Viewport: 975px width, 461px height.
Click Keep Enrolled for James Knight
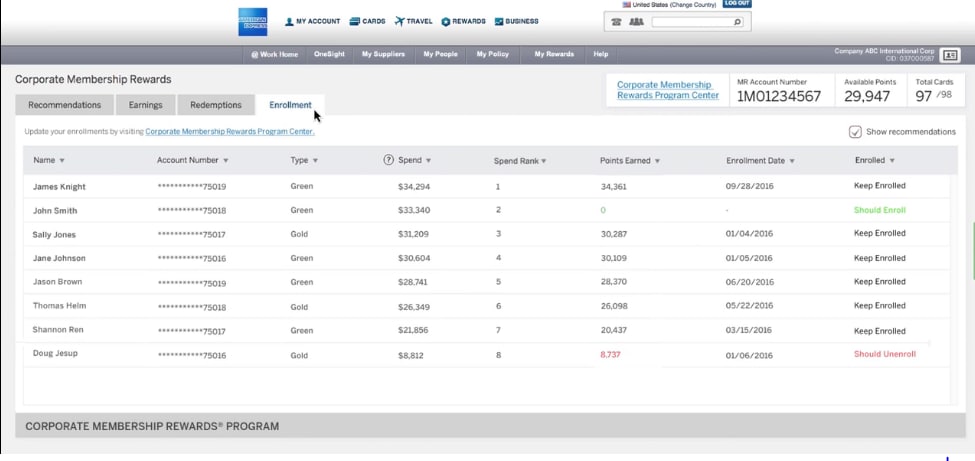click(880, 185)
